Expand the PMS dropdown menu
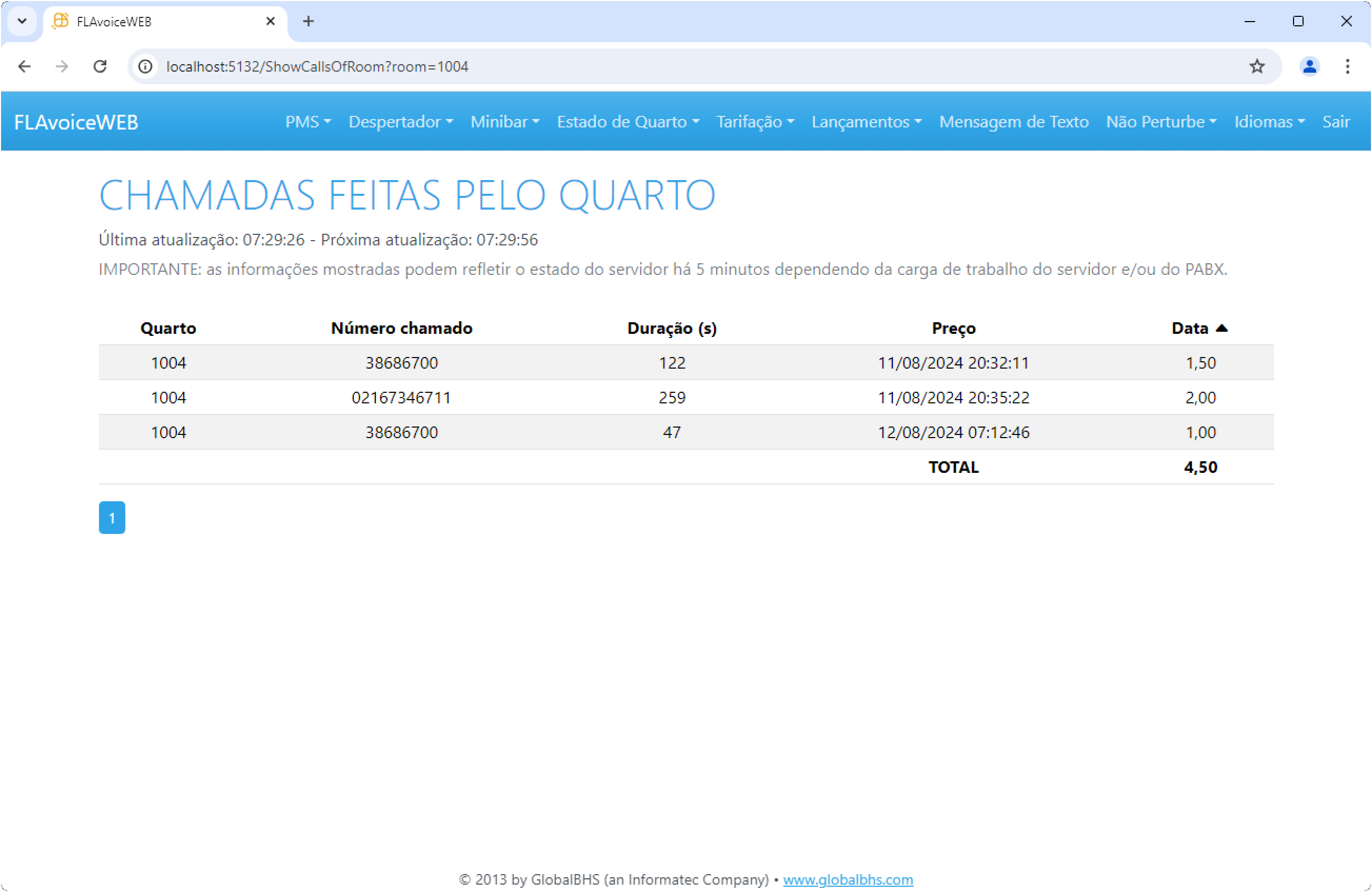The height and width of the screenshot is (892, 1372). pos(308,122)
